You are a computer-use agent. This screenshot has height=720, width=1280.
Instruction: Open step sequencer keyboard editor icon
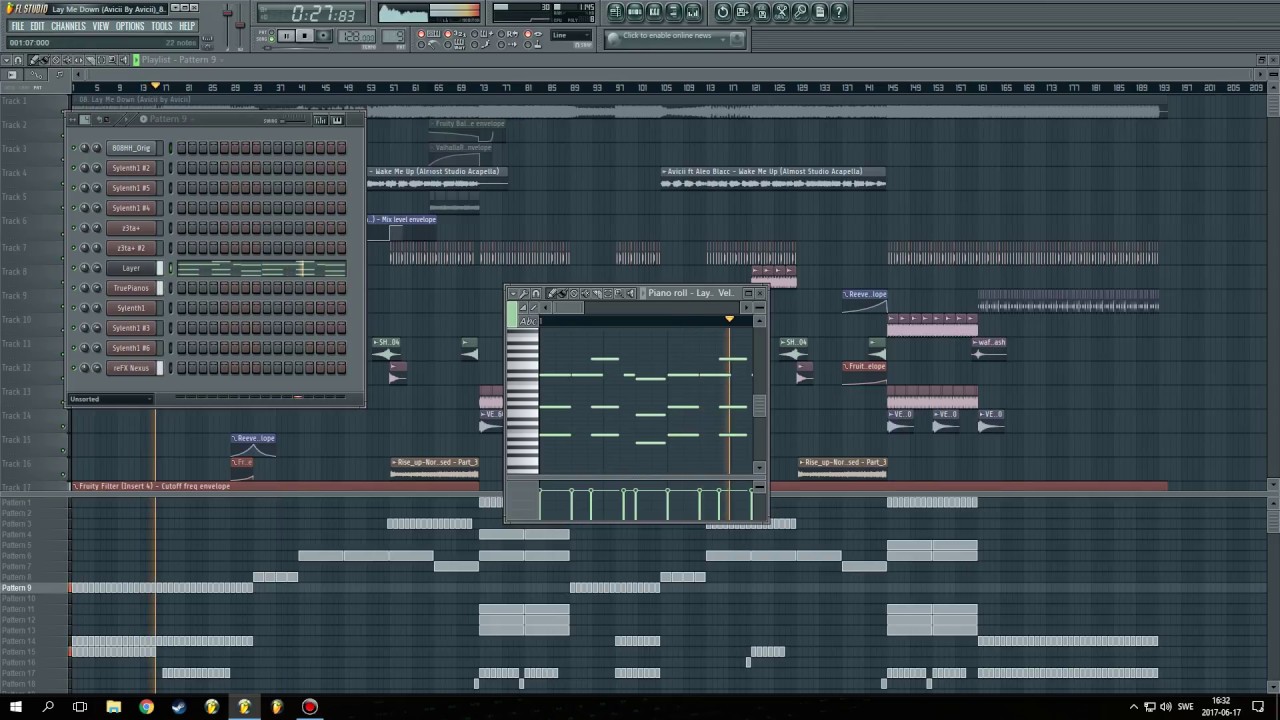pos(337,120)
